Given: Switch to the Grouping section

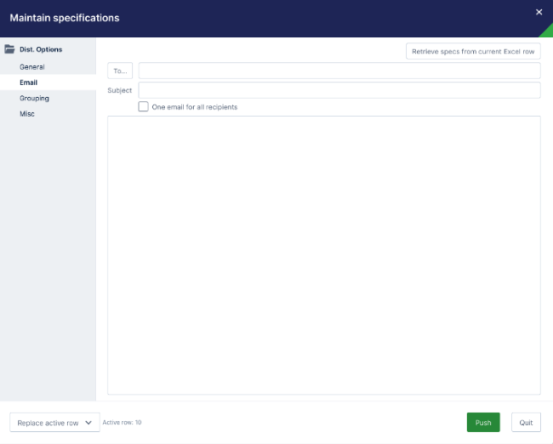Looking at the screenshot, I should pos(34,98).
